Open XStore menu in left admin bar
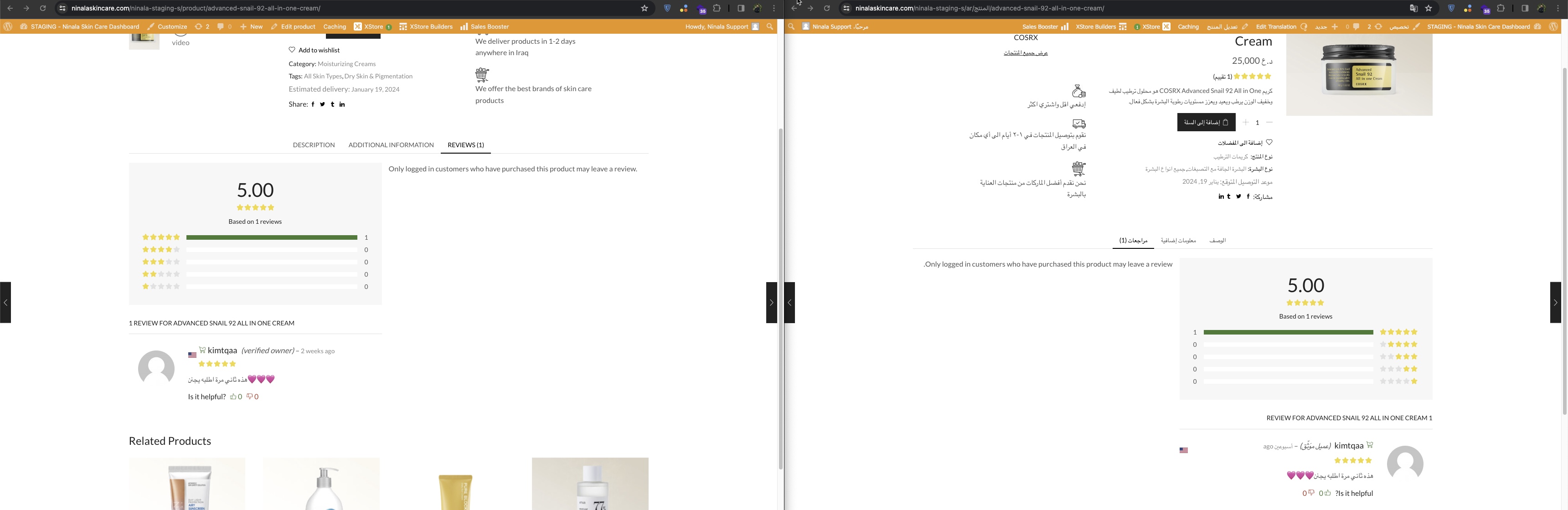The width and height of the screenshot is (1568, 510). [x=372, y=27]
